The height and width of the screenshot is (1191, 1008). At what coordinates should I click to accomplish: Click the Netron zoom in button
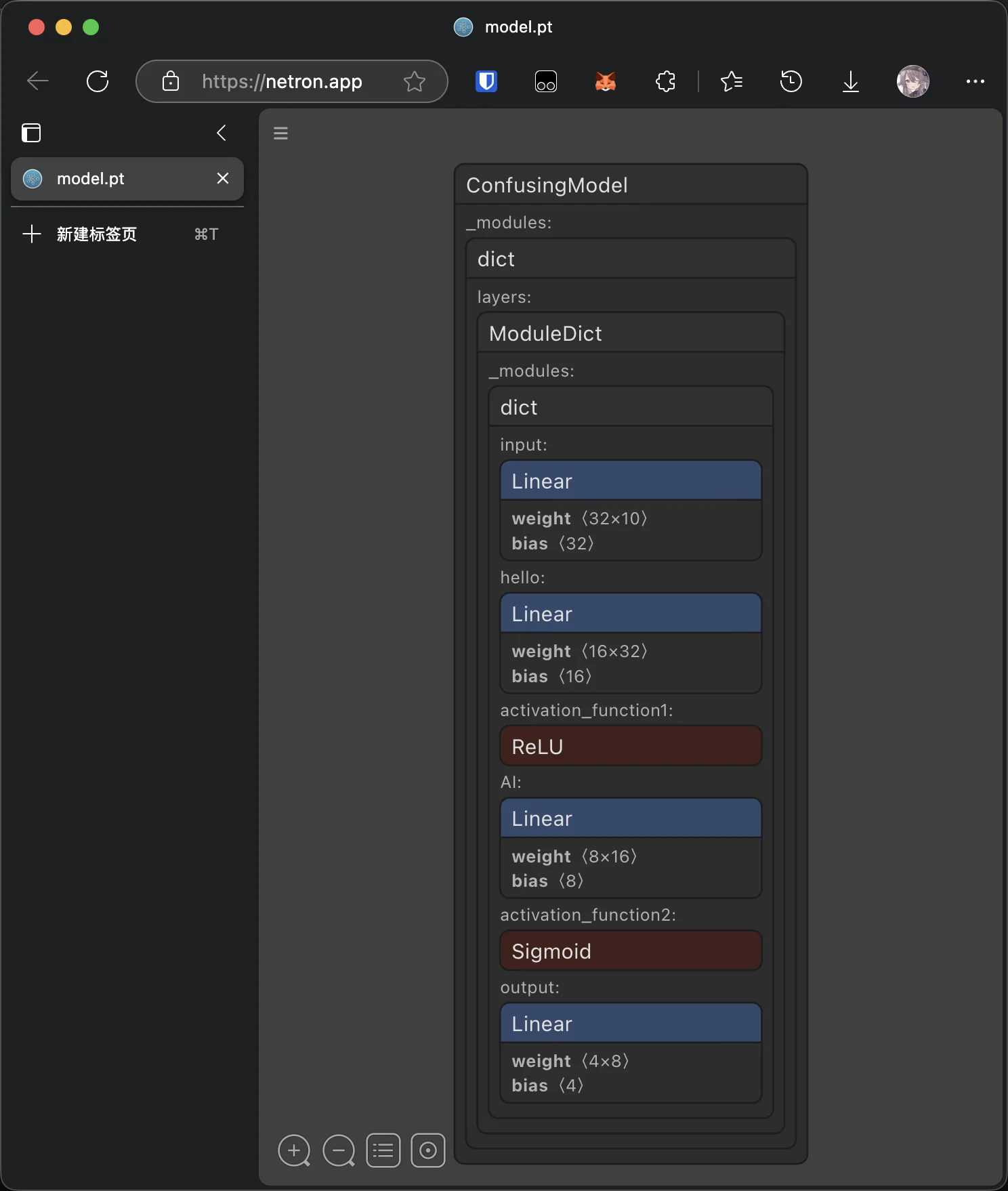pos(294,1150)
